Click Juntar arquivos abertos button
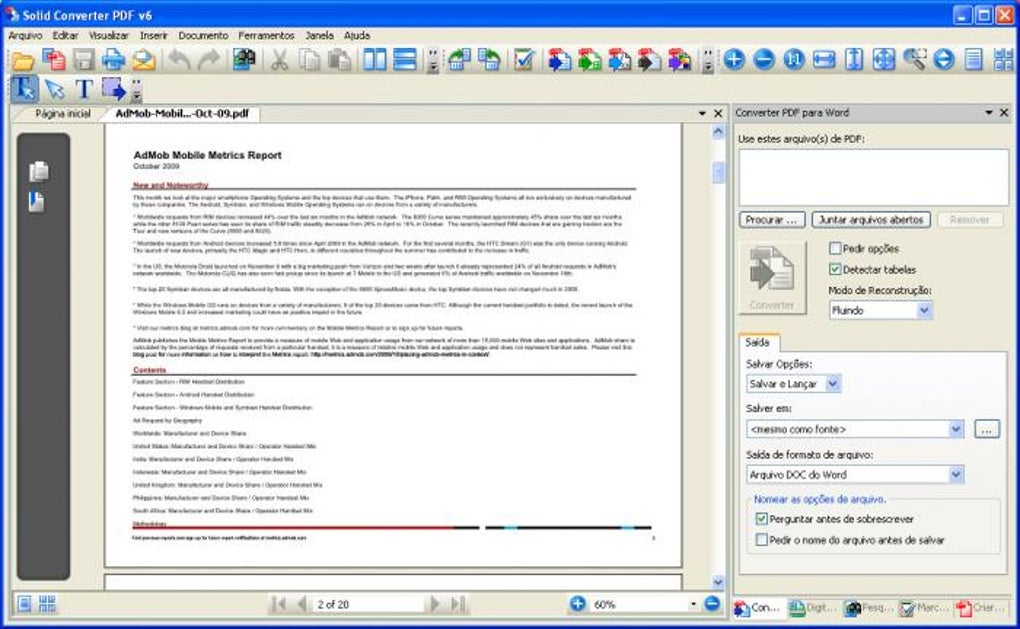The height and width of the screenshot is (629, 1020). (x=871, y=220)
